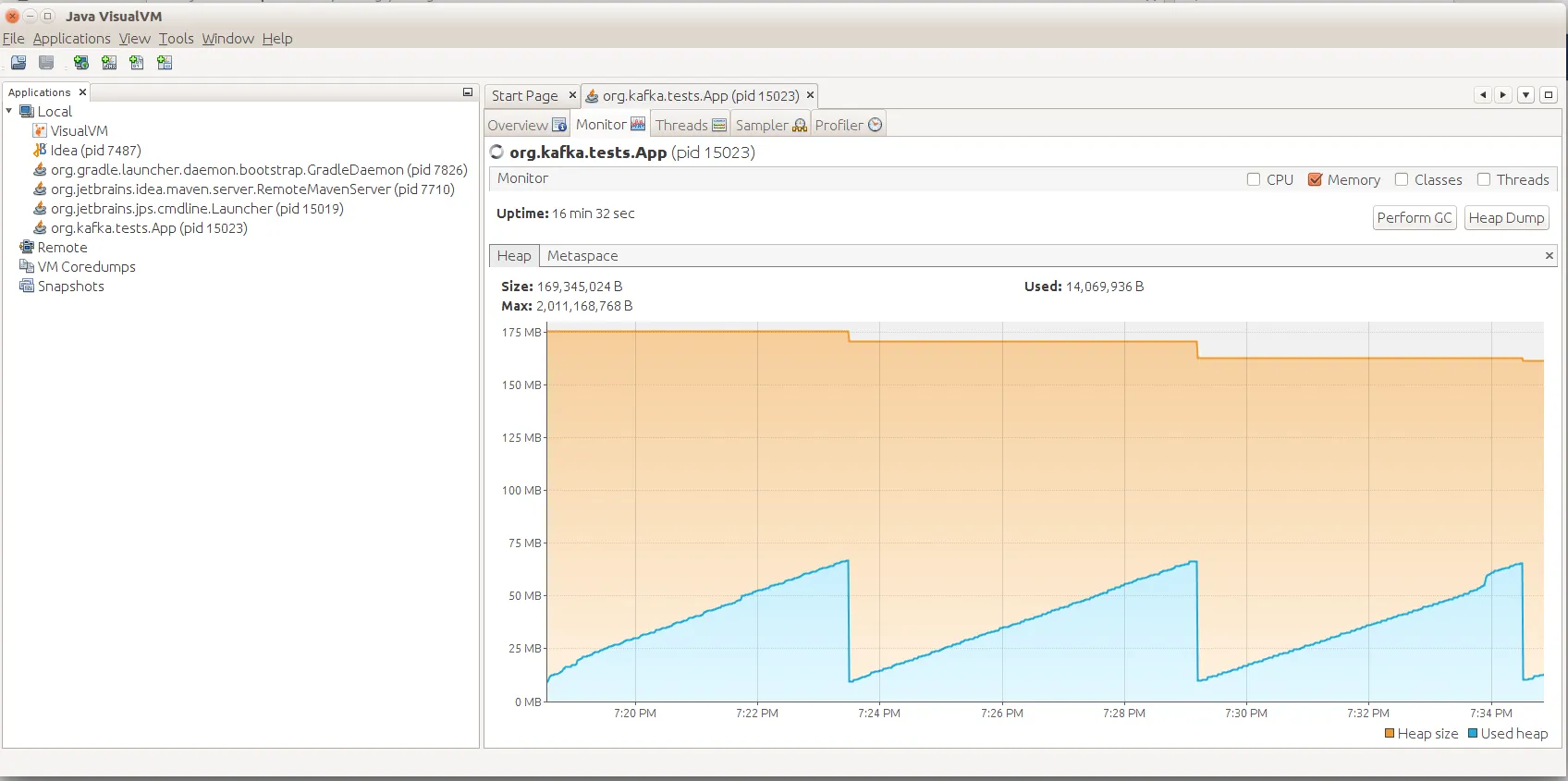Image resolution: width=1568 pixels, height=781 pixels.
Task: Click the Idea (pid 7487) application icon
Action: (x=40, y=150)
